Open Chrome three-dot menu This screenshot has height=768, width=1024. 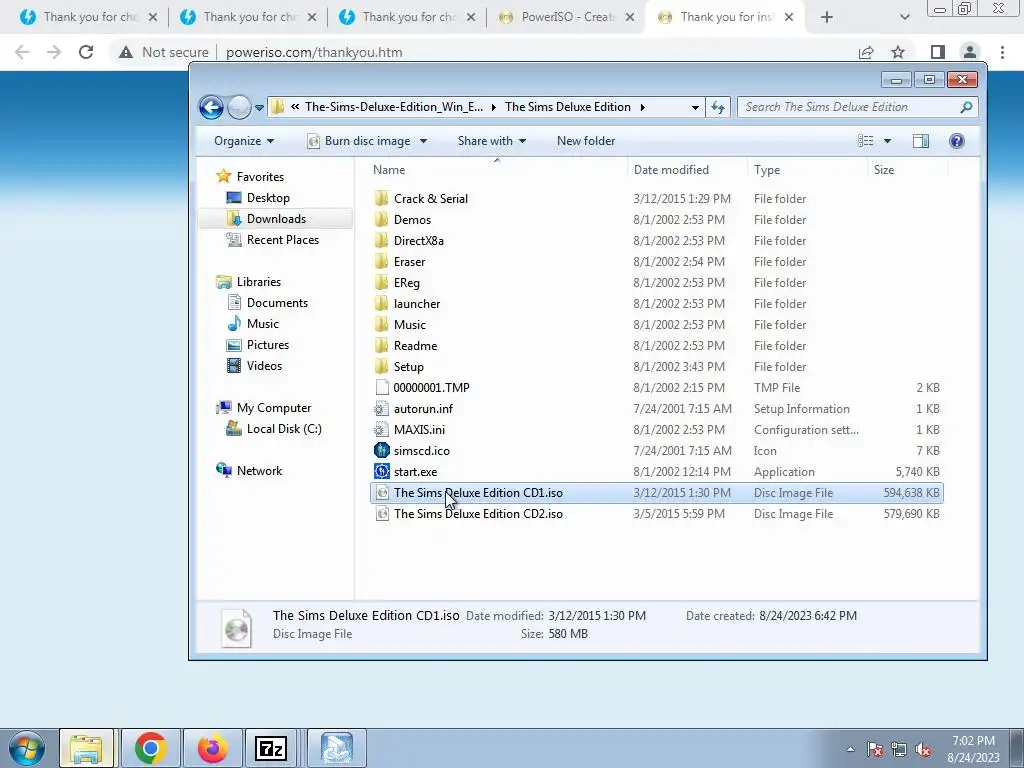click(x=1002, y=52)
